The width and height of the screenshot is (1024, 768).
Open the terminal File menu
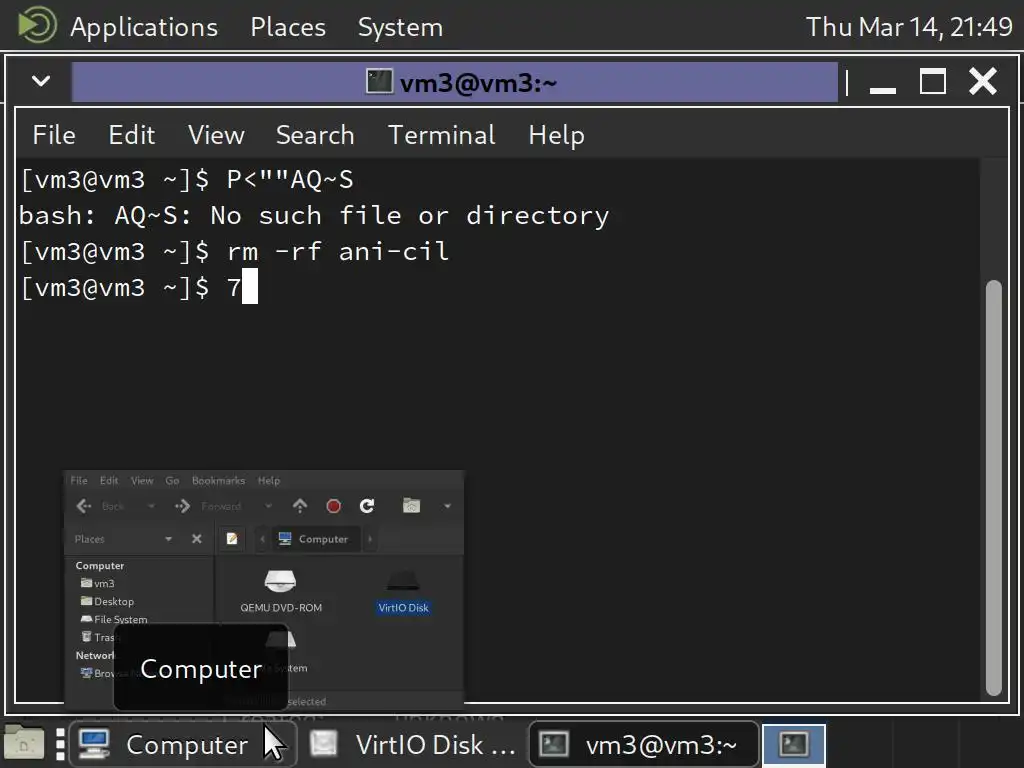[x=54, y=135]
